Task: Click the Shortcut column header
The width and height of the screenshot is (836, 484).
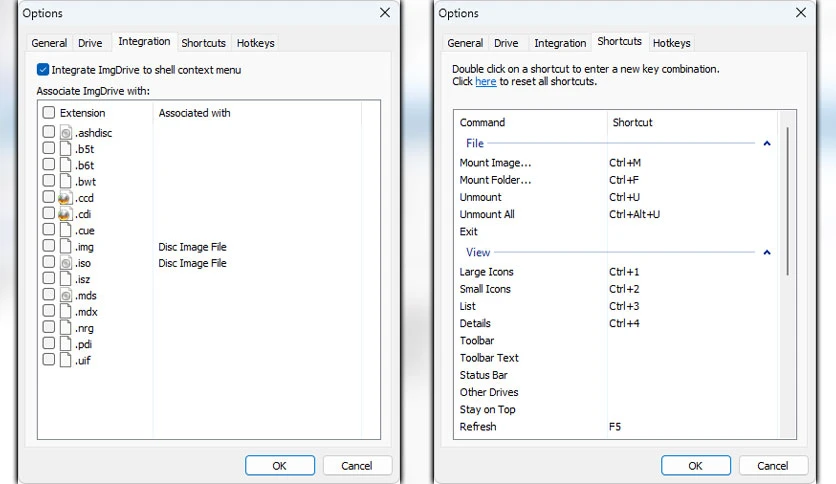Action: [692, 122]
